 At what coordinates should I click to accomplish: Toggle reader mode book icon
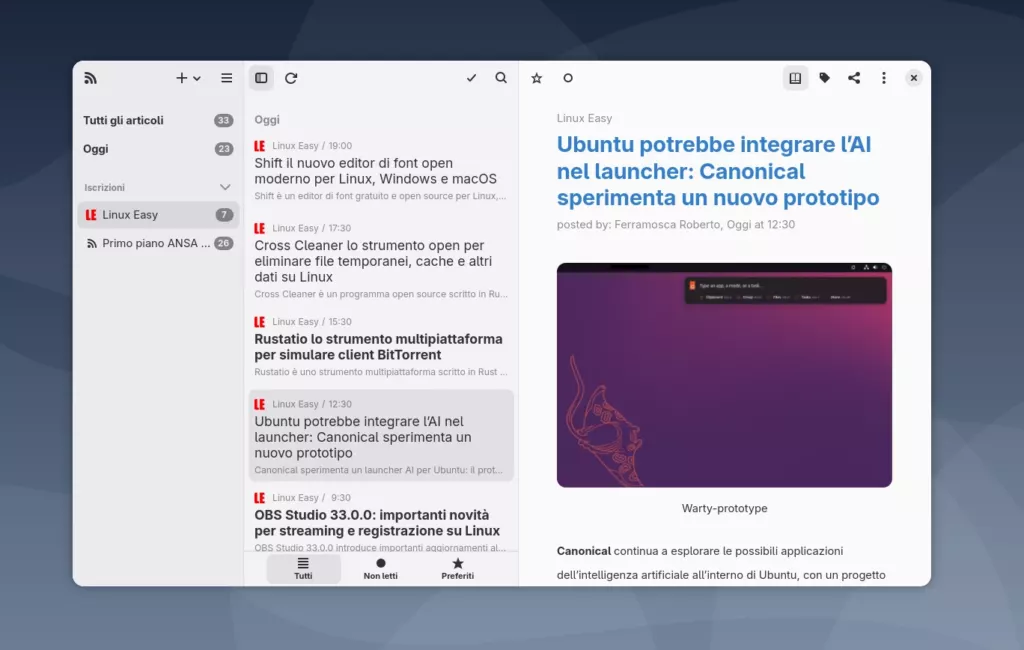click(795, 78)
